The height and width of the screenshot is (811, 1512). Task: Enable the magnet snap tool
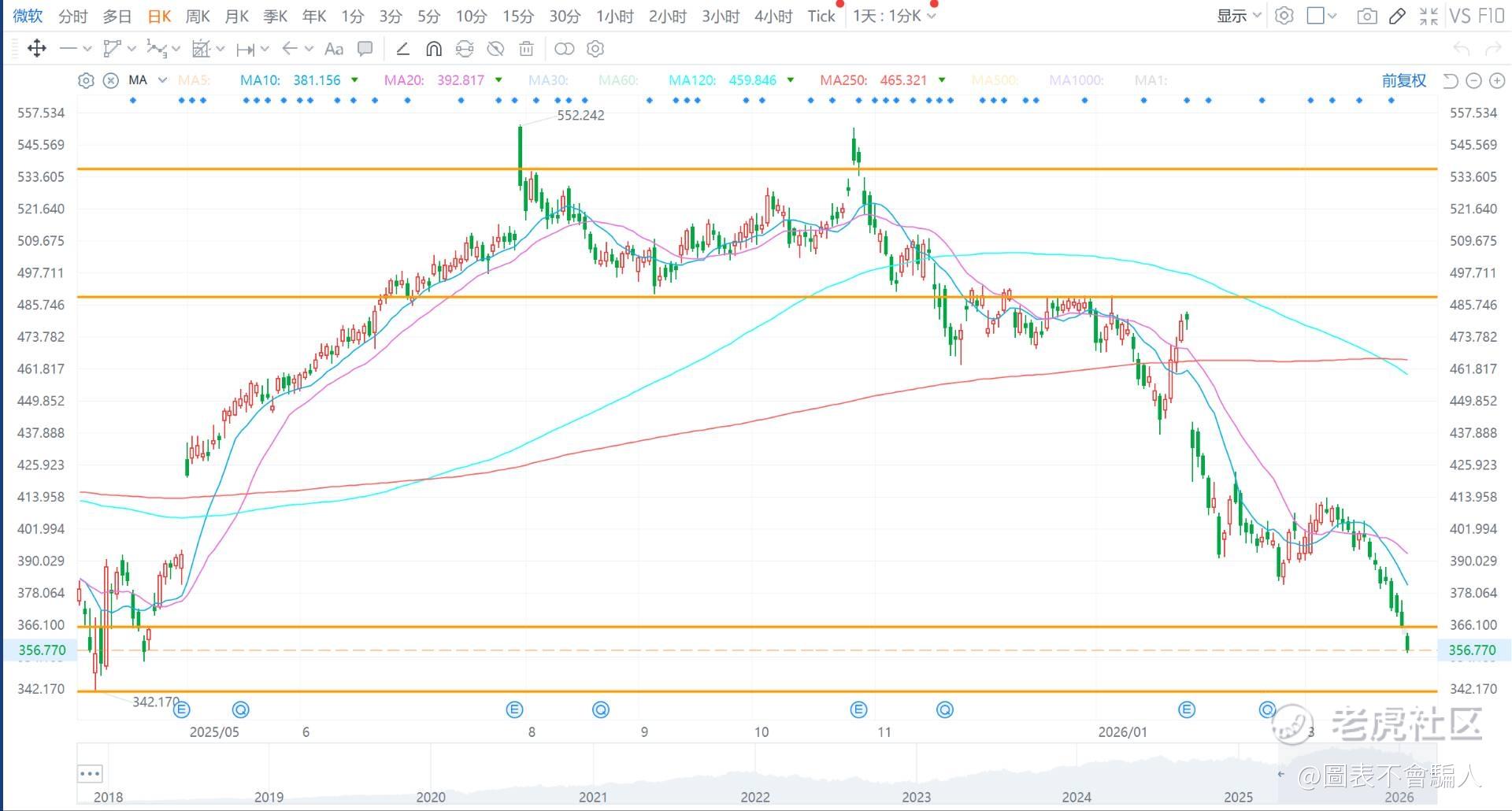[x=433, y=49]
